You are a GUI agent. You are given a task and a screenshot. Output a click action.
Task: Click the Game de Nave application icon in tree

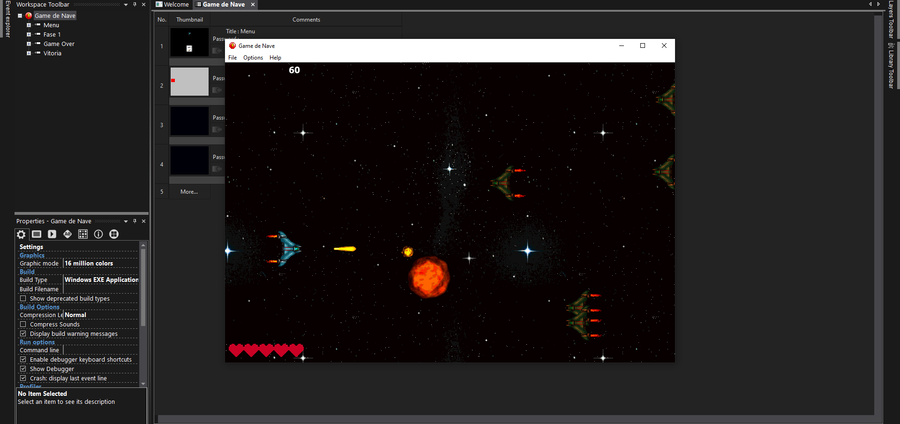(x=29, y=16)
